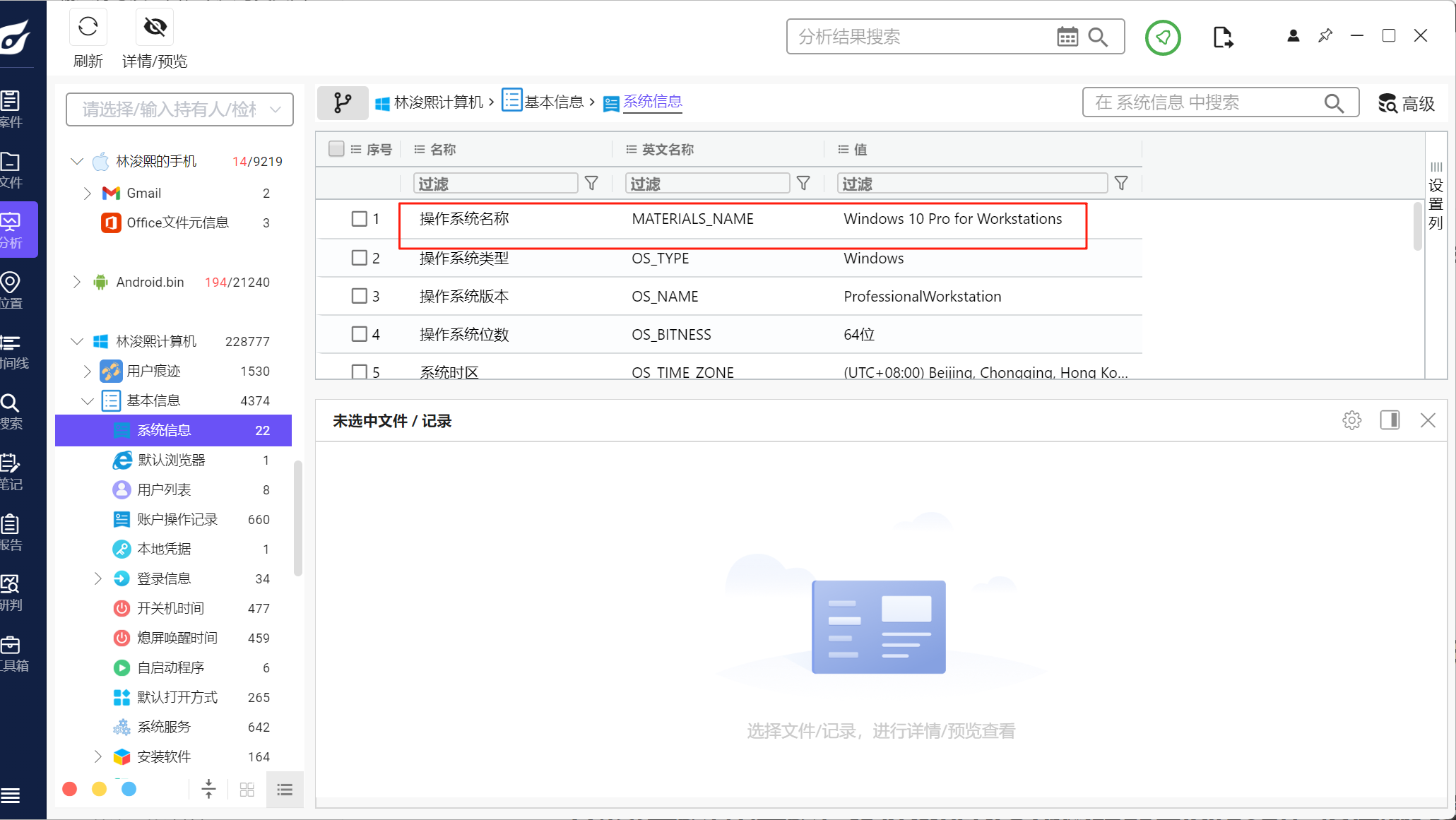1456x820 pixels.
Task: Switch to list view icon
Action: [x=285, y=790]
